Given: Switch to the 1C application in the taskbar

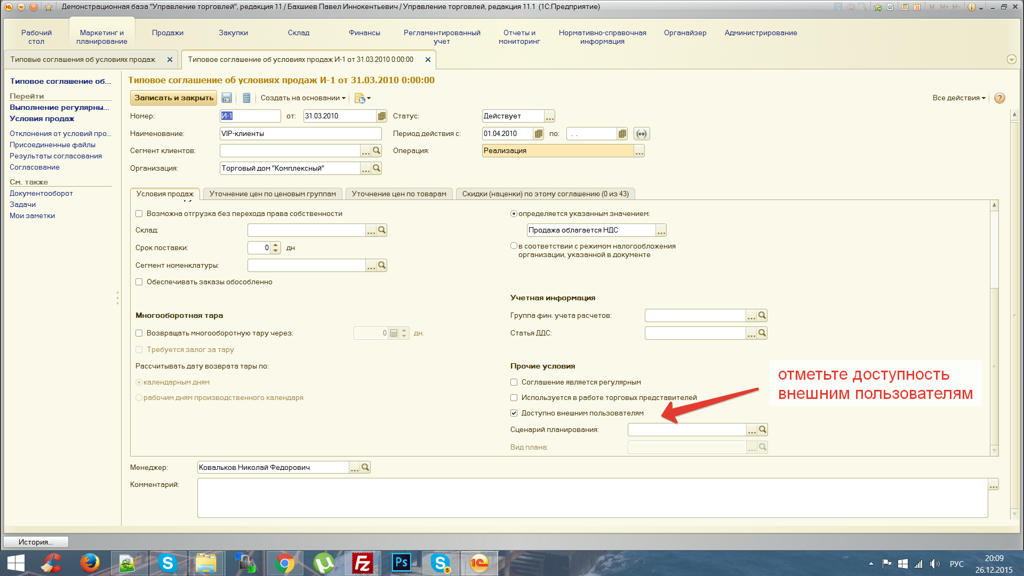Looking at the screenshot, I should click(479, 562).
